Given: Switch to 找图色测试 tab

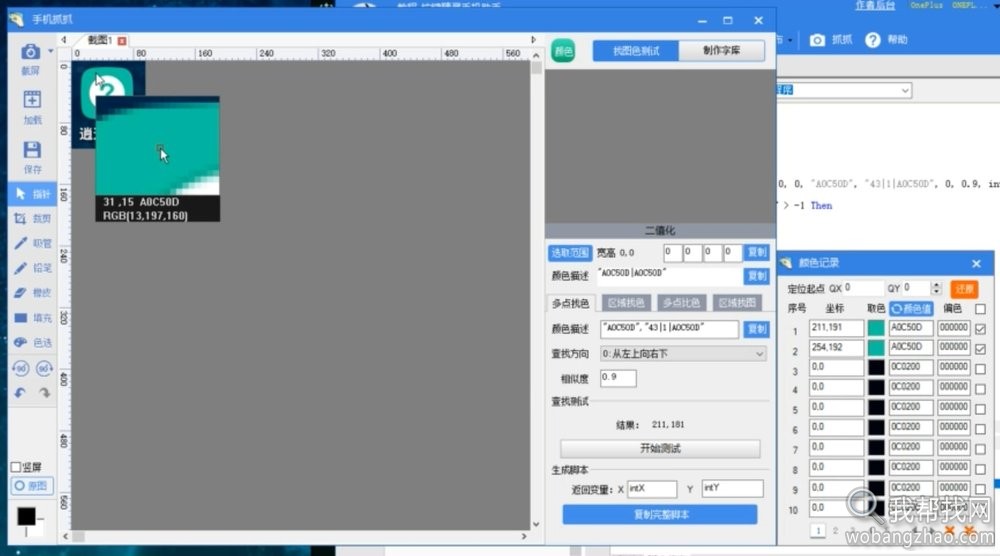Looking at the screenshot, I should click(636, 50).
